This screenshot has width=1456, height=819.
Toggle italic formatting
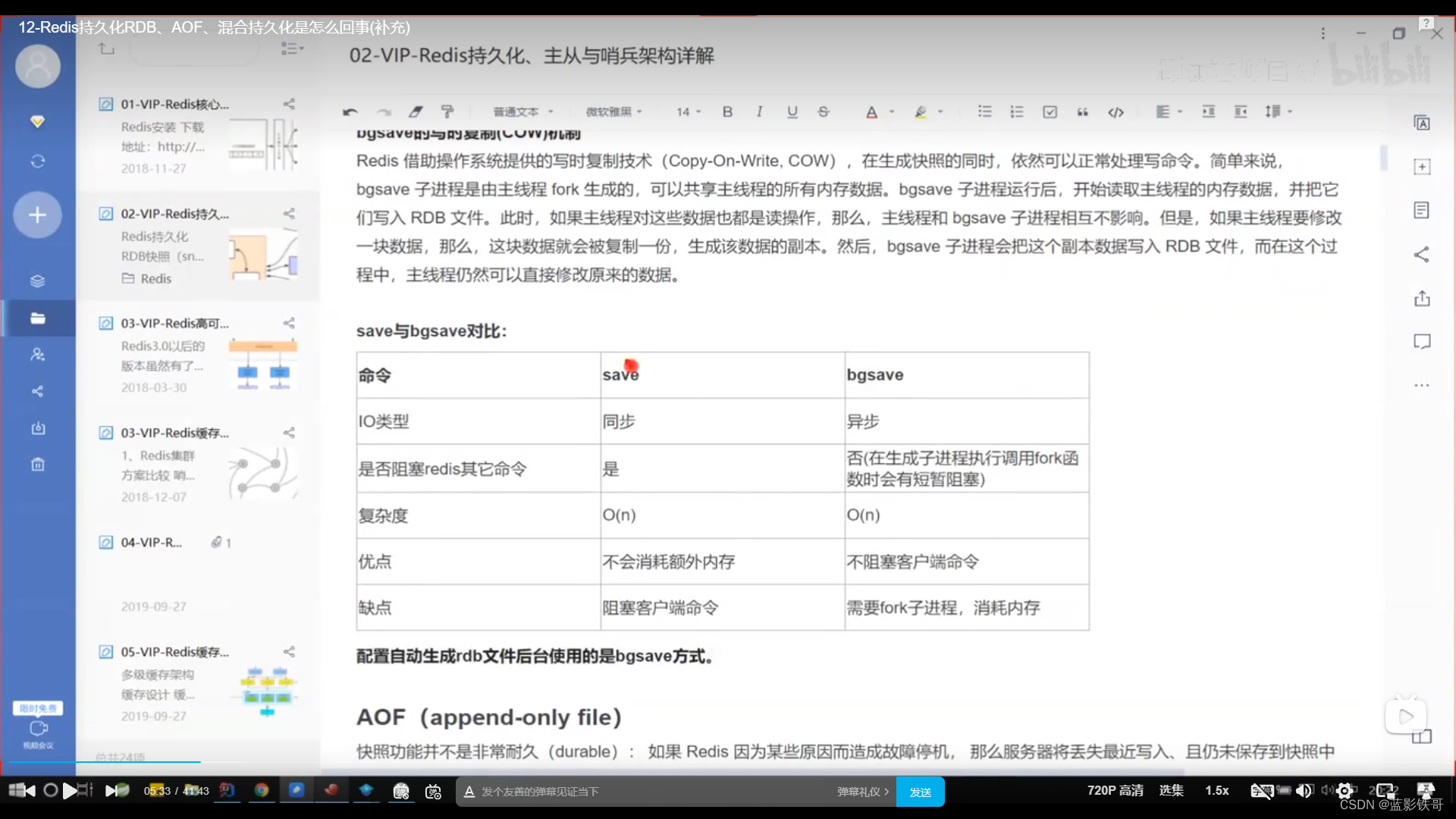[x=759, y=112]
